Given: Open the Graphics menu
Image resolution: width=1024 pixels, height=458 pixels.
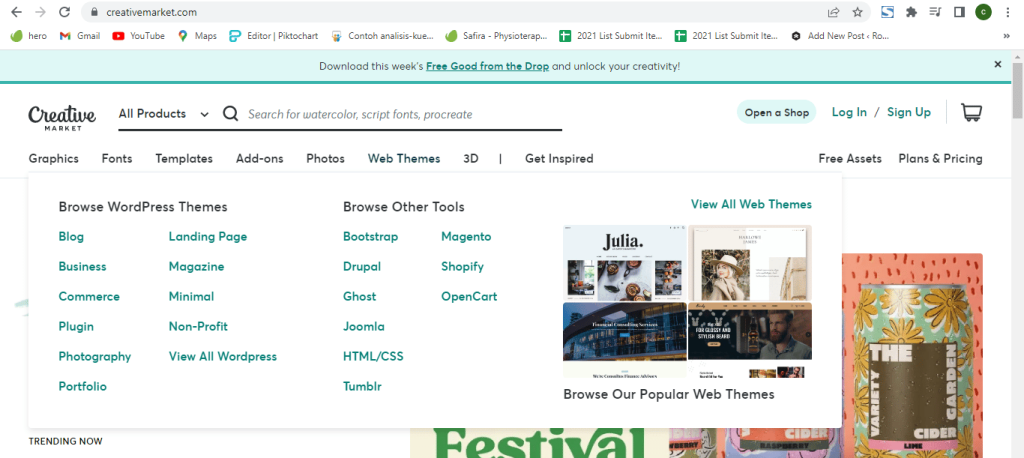Looking at the screenshot, I should [x=54, y=159].
